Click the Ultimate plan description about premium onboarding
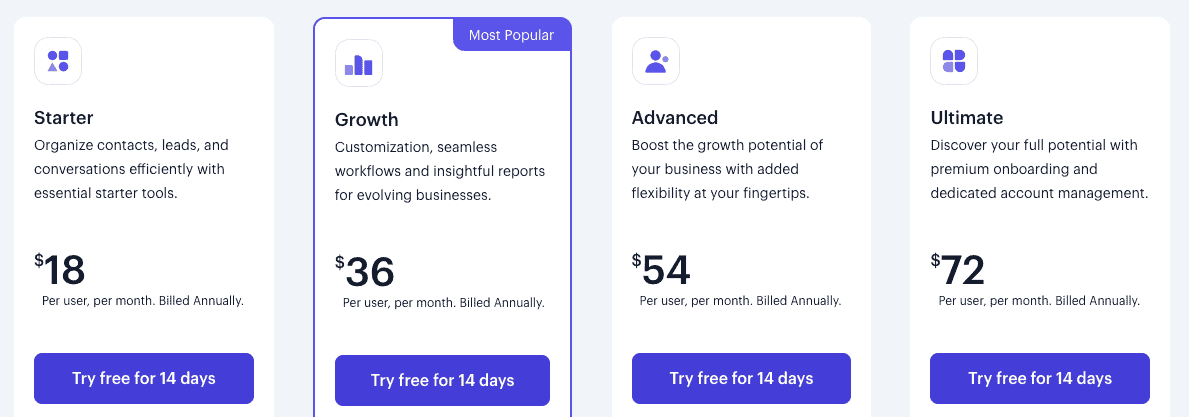Image resolution: width=1189 pixels, height=417 pixels. pyautogui.click(x=1039, y=169)
